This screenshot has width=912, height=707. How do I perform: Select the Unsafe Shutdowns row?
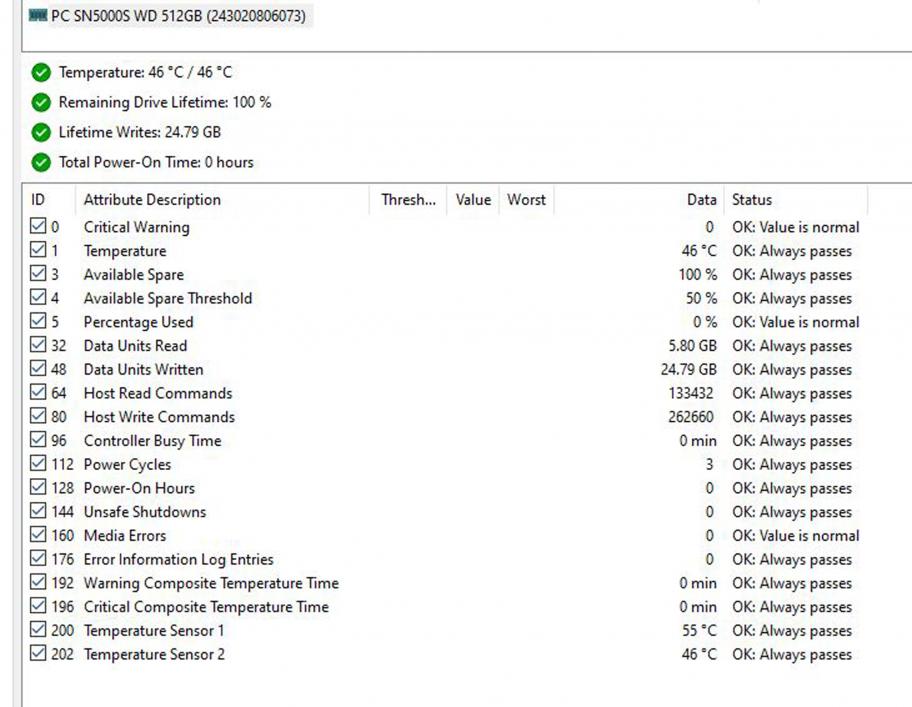tap(145, 512)
